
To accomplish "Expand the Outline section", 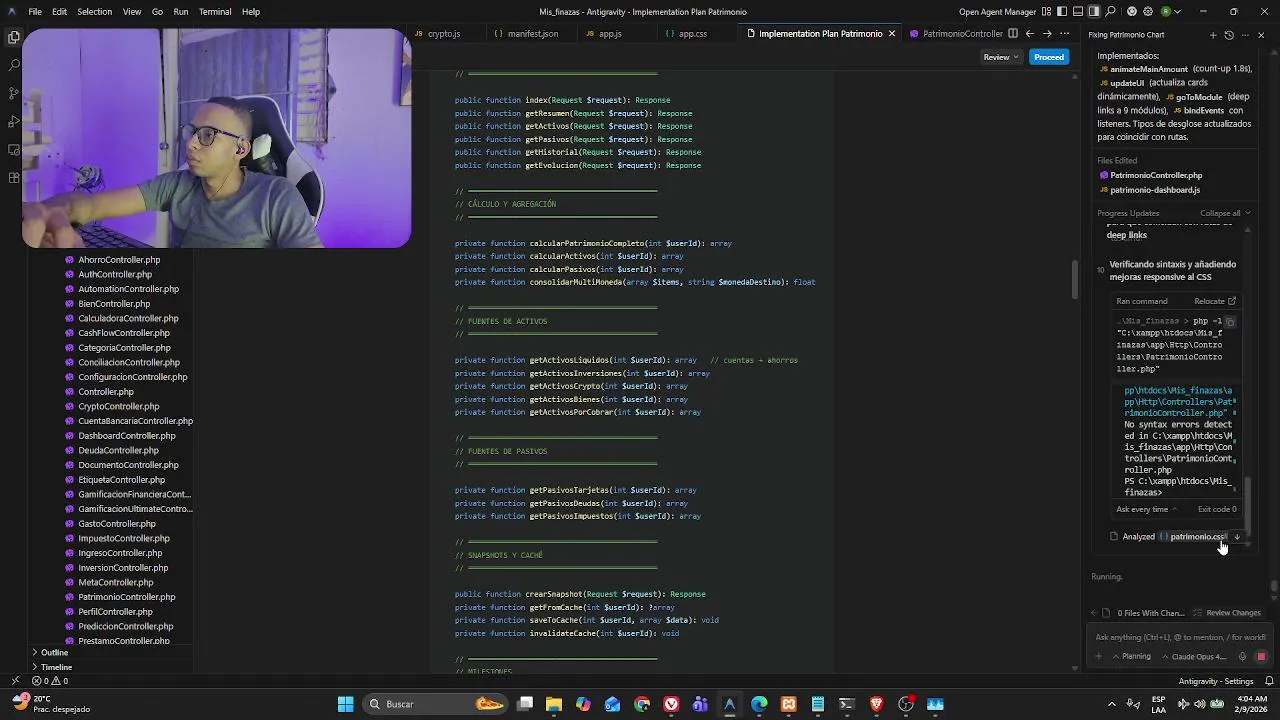I will click(54, 652).
